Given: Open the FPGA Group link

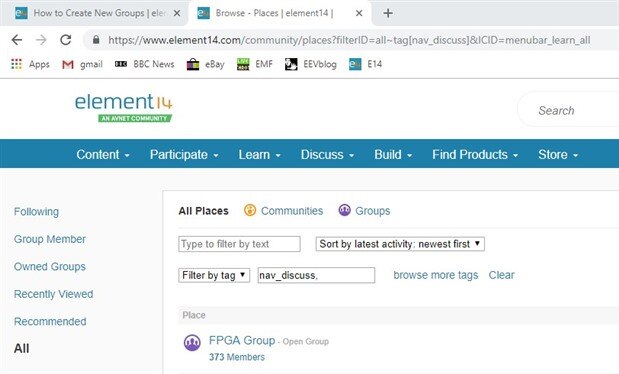Looking at the screenshot, I should click(242, 340).
